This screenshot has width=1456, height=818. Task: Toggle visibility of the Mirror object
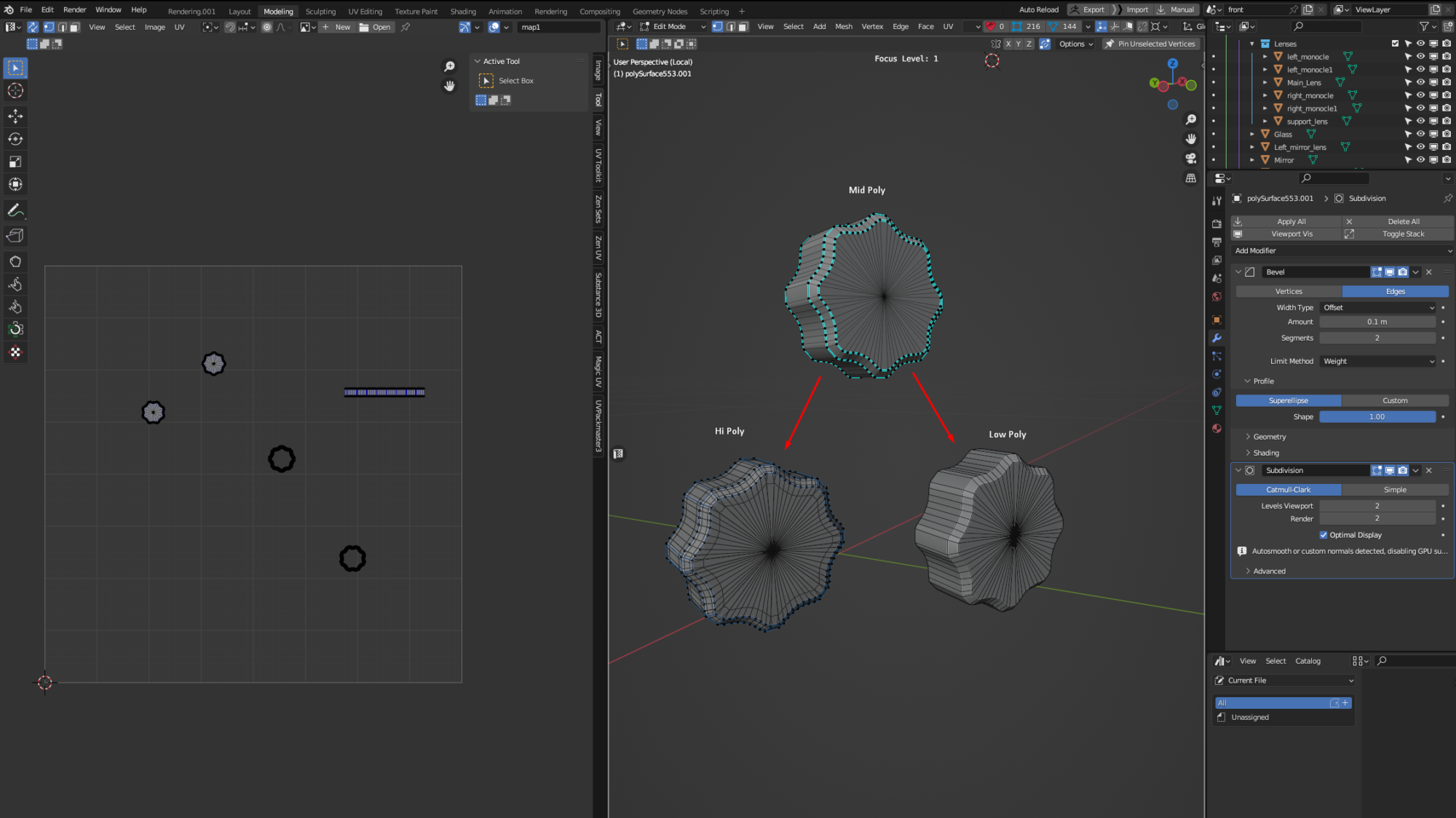click(x=1420, y=160)
